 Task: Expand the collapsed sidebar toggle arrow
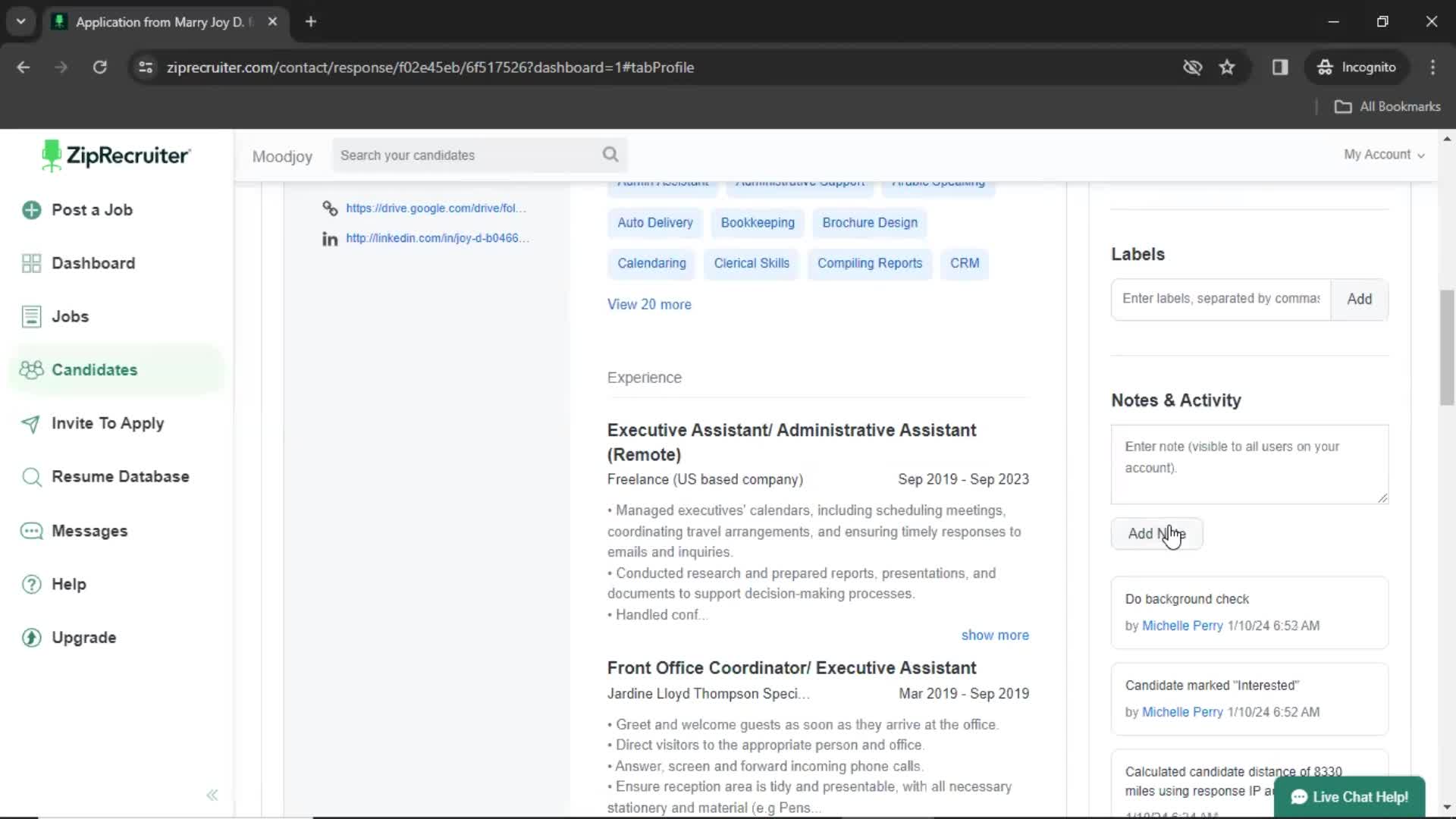coord(210,794)
